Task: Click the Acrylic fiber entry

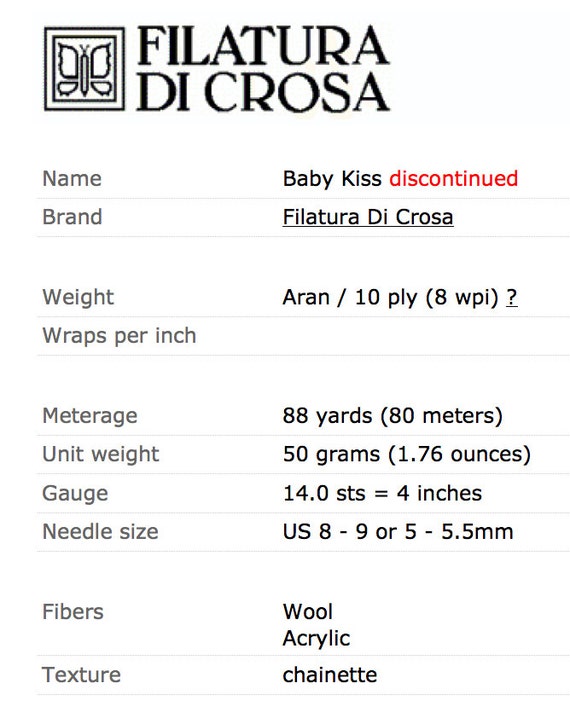Action: pos(316,638)
